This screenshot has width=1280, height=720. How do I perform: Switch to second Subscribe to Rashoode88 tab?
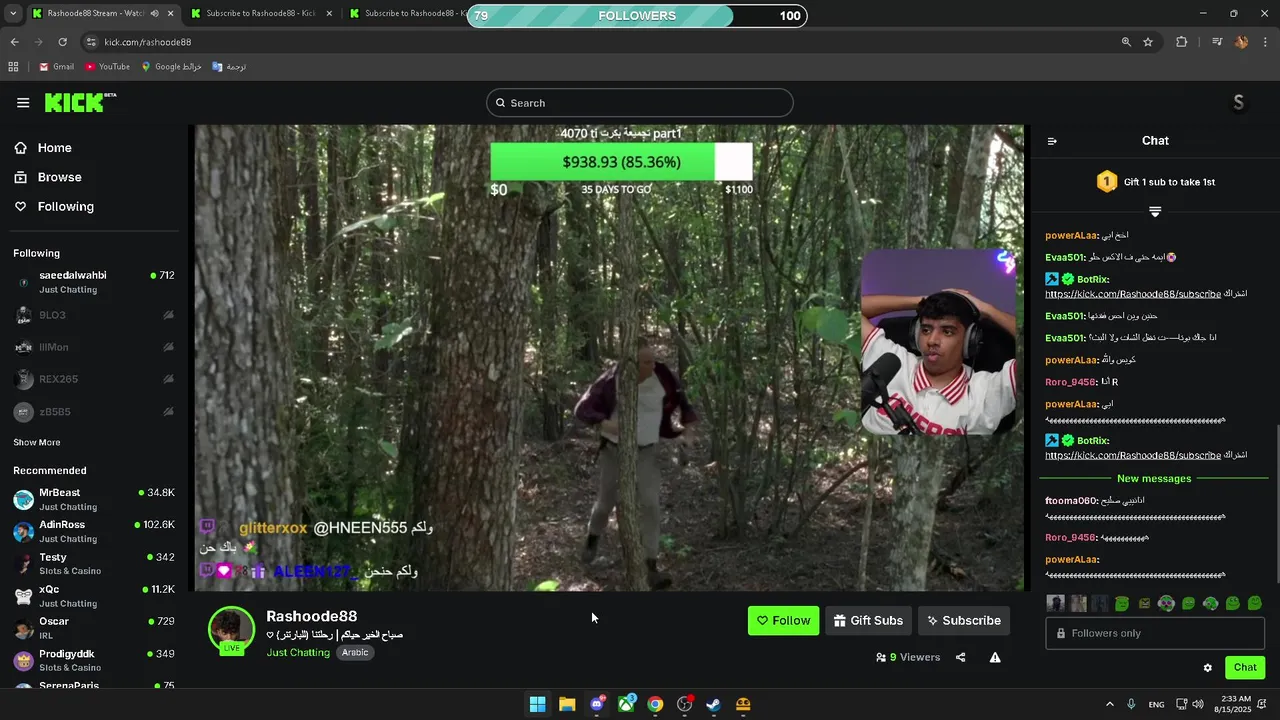tap(410, 13)
